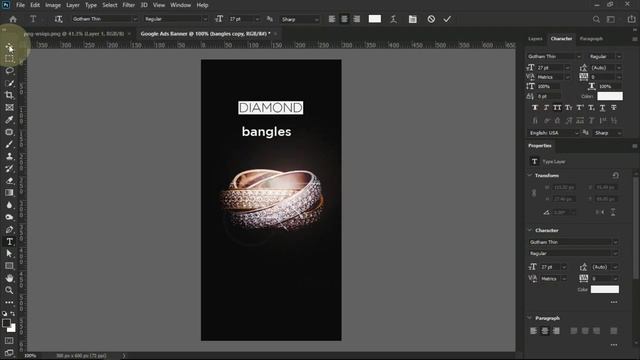Open the Image menu
The height and width of the screenshot is (360, 640).
coord(53,5)
